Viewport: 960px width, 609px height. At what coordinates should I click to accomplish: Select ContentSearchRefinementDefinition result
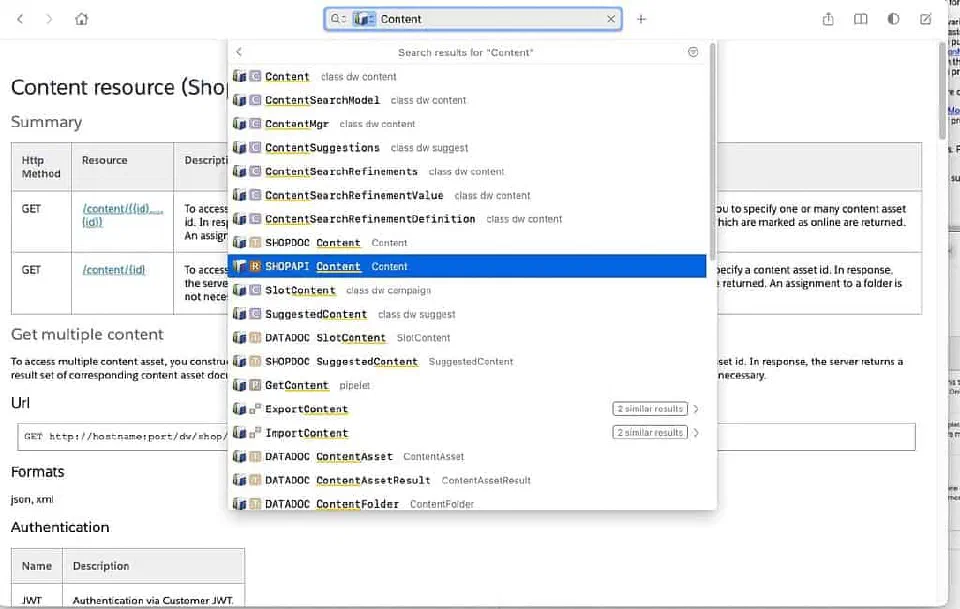coord(467,219)
